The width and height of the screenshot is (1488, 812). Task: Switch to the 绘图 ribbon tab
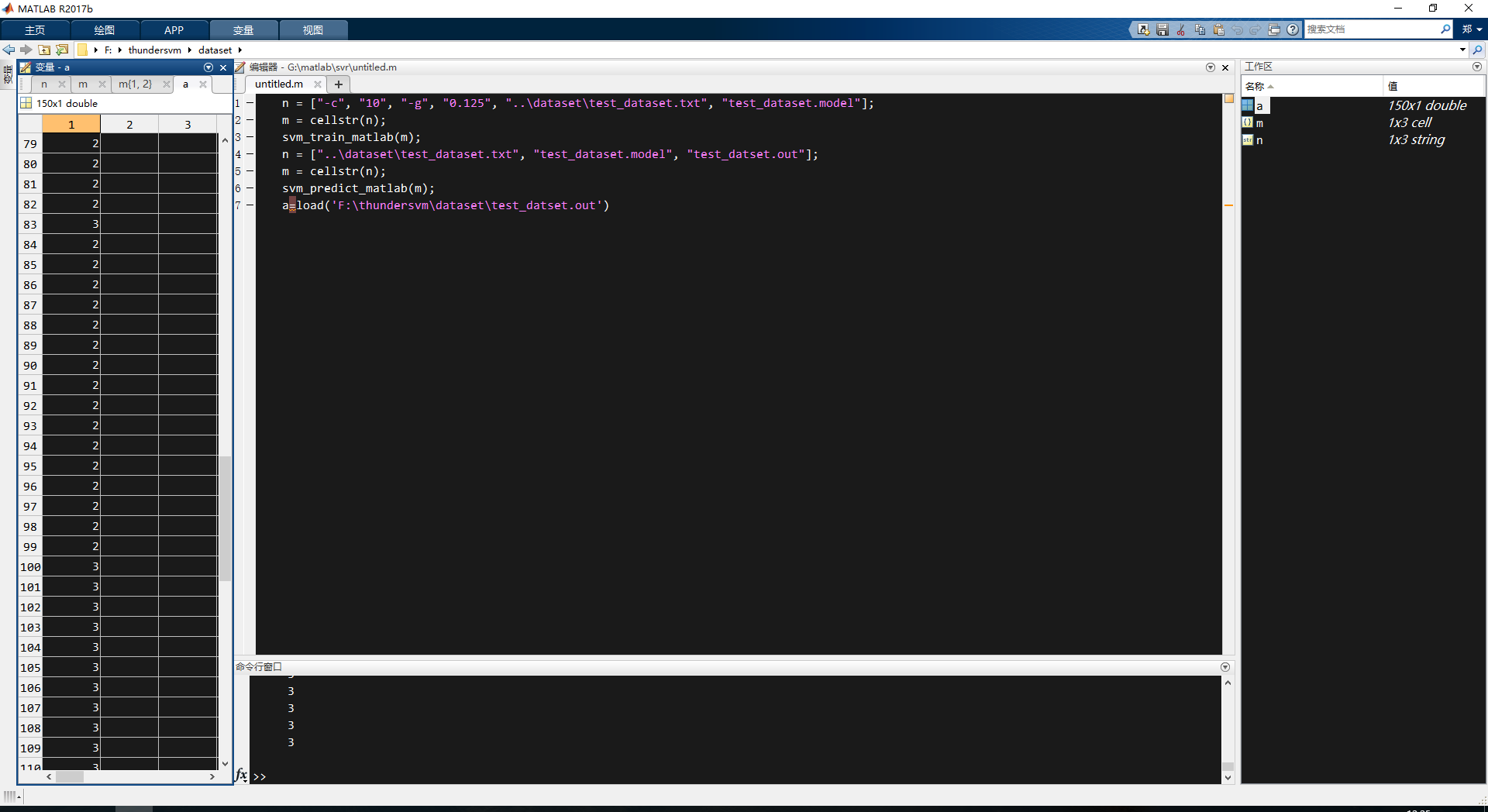coord(105,30)
